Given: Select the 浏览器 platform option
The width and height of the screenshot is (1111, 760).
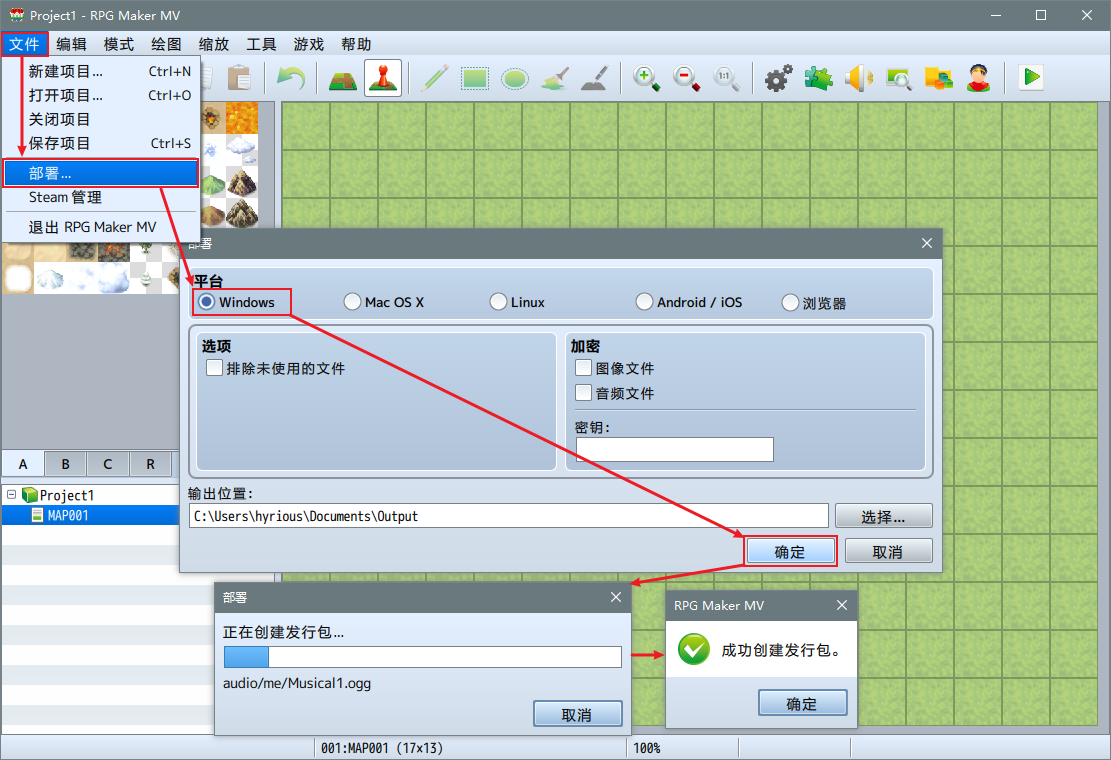Looking at the screenshot, I should pyautogui.click(x=790, y=302).
